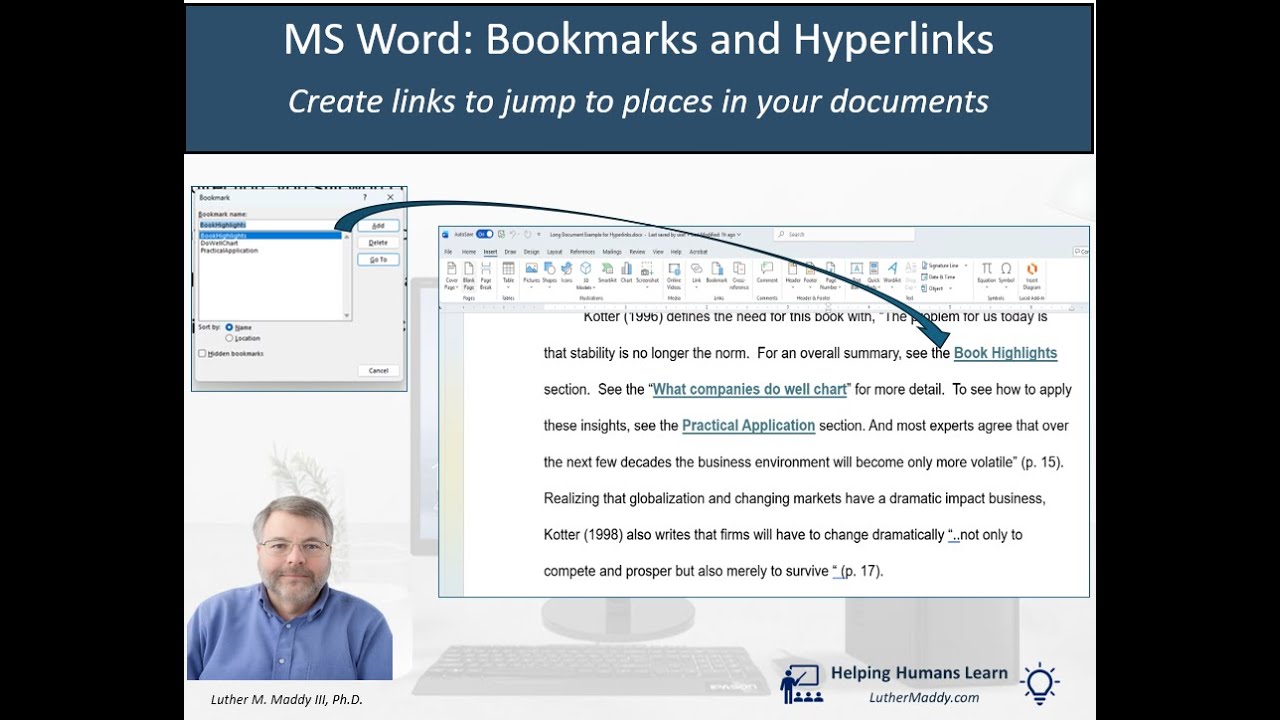Click the bookmark list scrollbar down arrow
The image size is (1280, 720).
tap(347, 315)
